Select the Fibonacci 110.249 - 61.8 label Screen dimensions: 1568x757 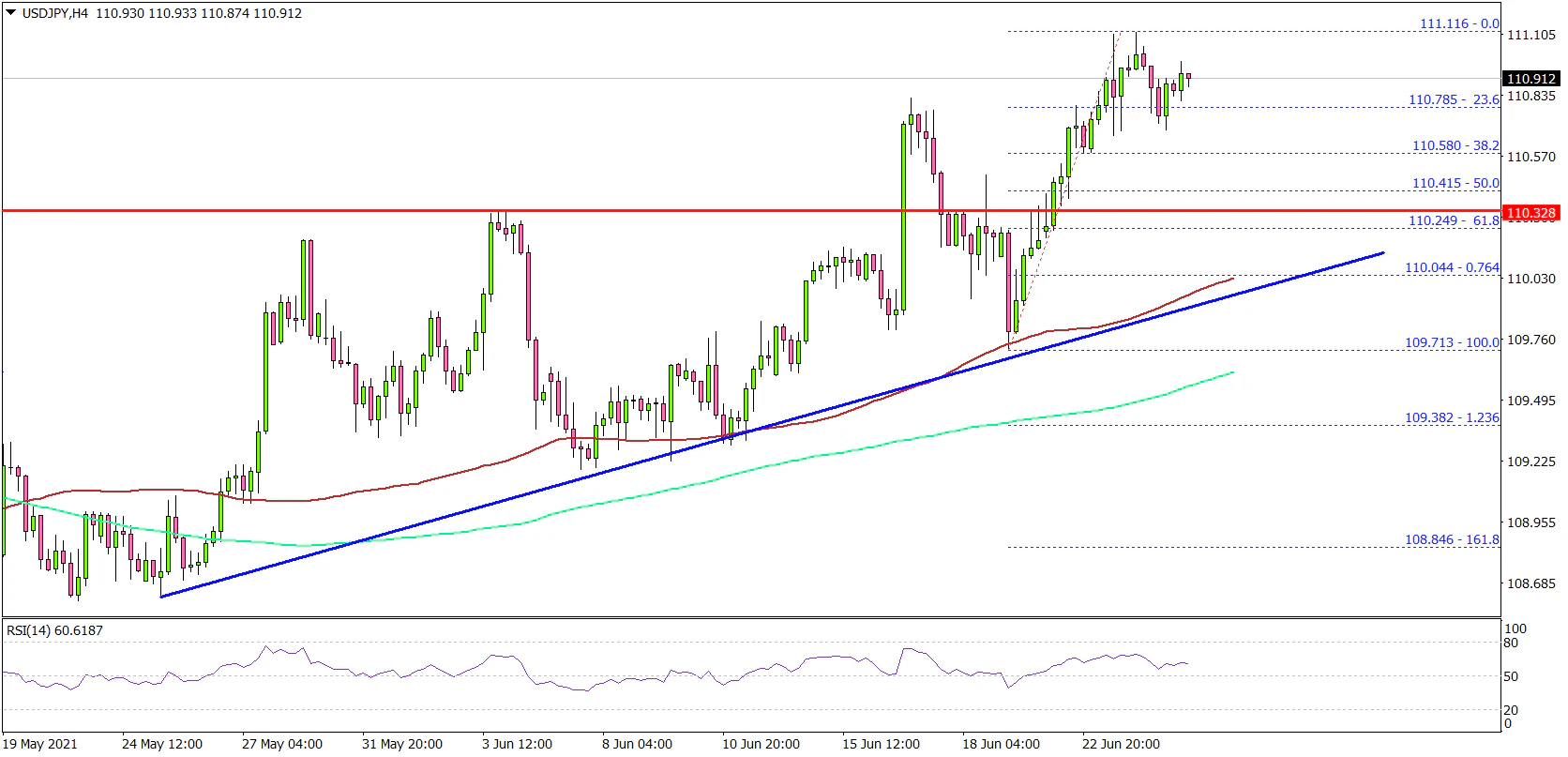click(1454, 220)
